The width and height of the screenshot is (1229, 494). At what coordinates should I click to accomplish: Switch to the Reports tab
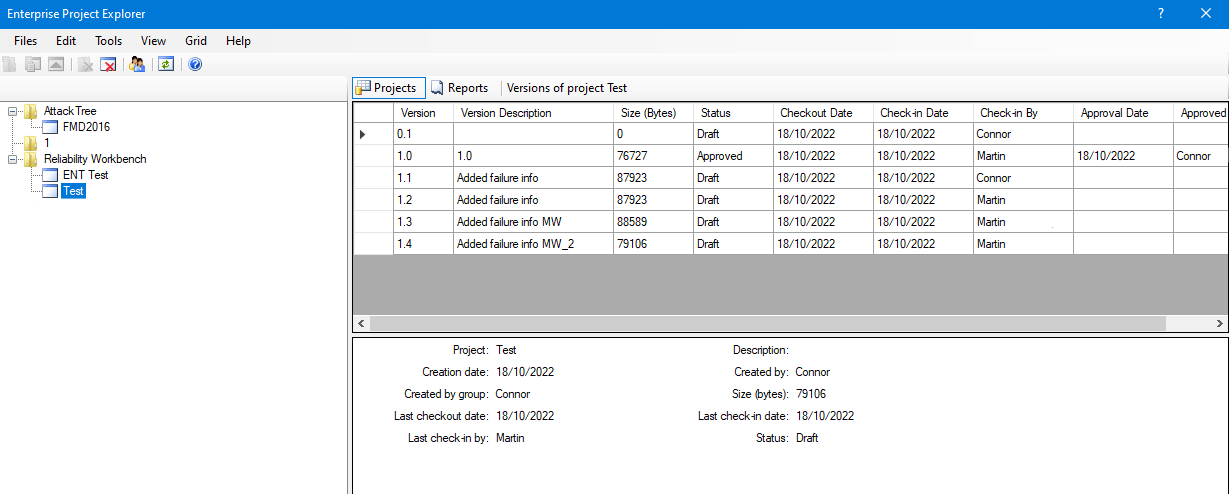tap(460, 88)
